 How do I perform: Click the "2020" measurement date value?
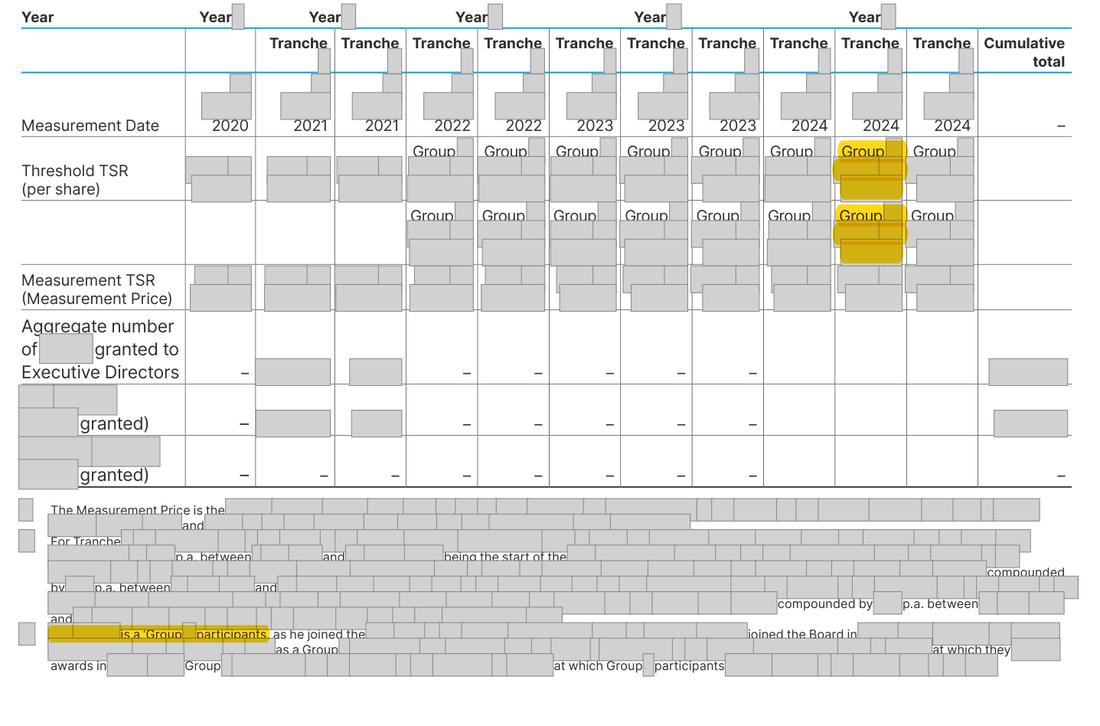(230, 126)
